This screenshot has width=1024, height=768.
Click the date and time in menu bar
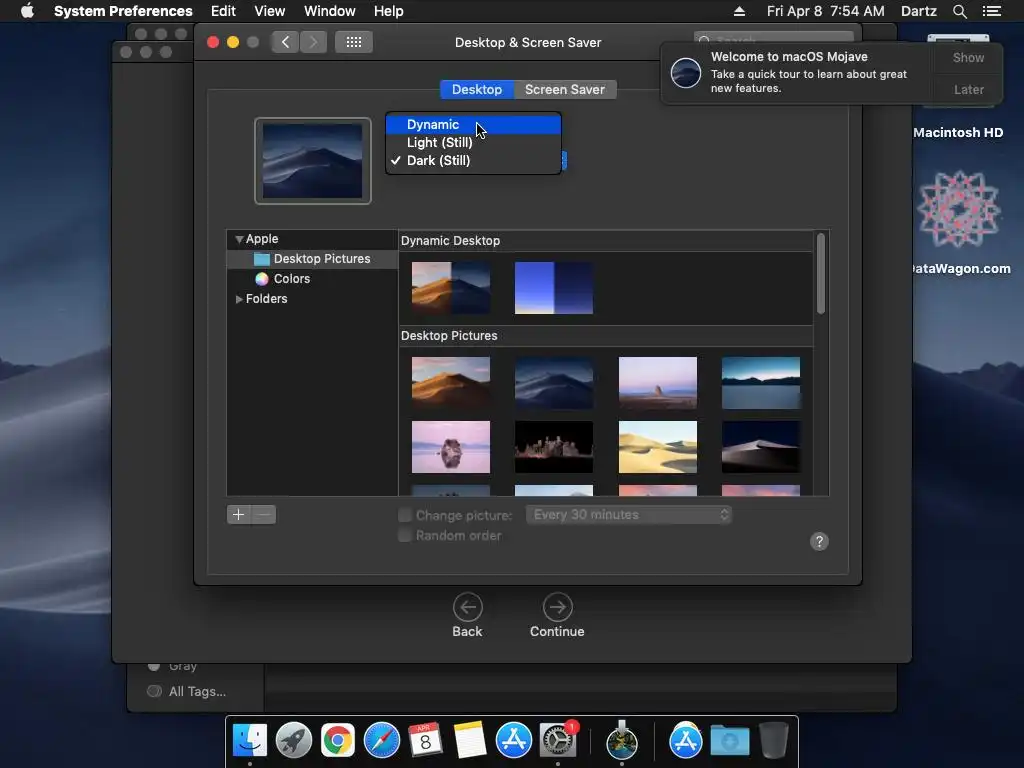coord(825,11)
